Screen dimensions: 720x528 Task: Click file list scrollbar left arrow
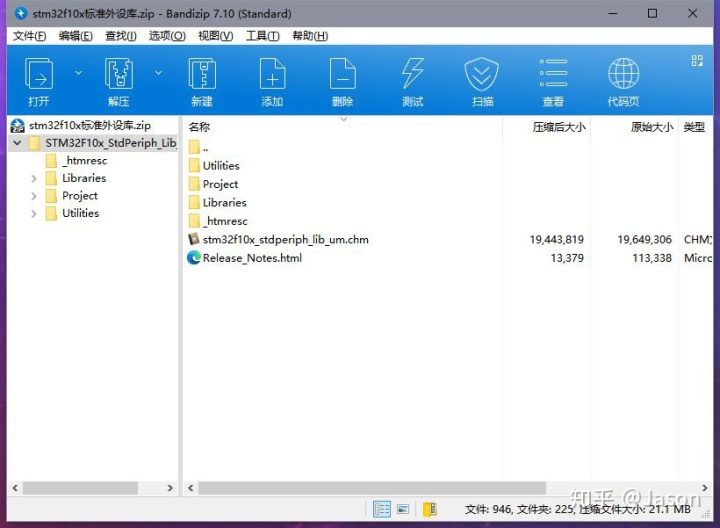click(191, 488)
